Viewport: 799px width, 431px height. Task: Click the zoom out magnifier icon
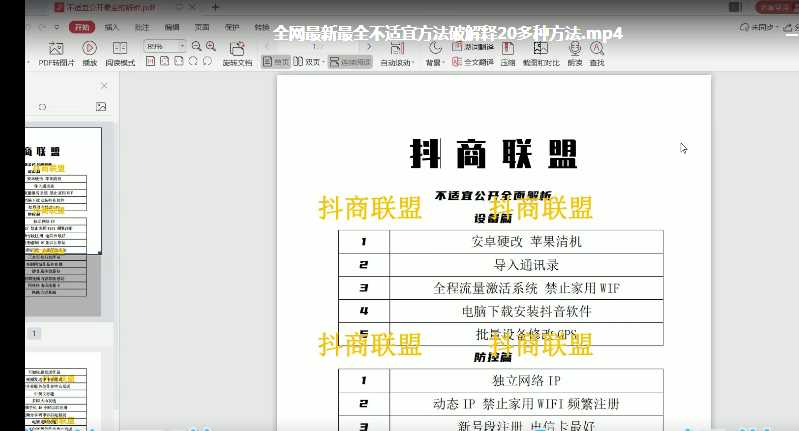pyautogui.click(x=196, y=46)
